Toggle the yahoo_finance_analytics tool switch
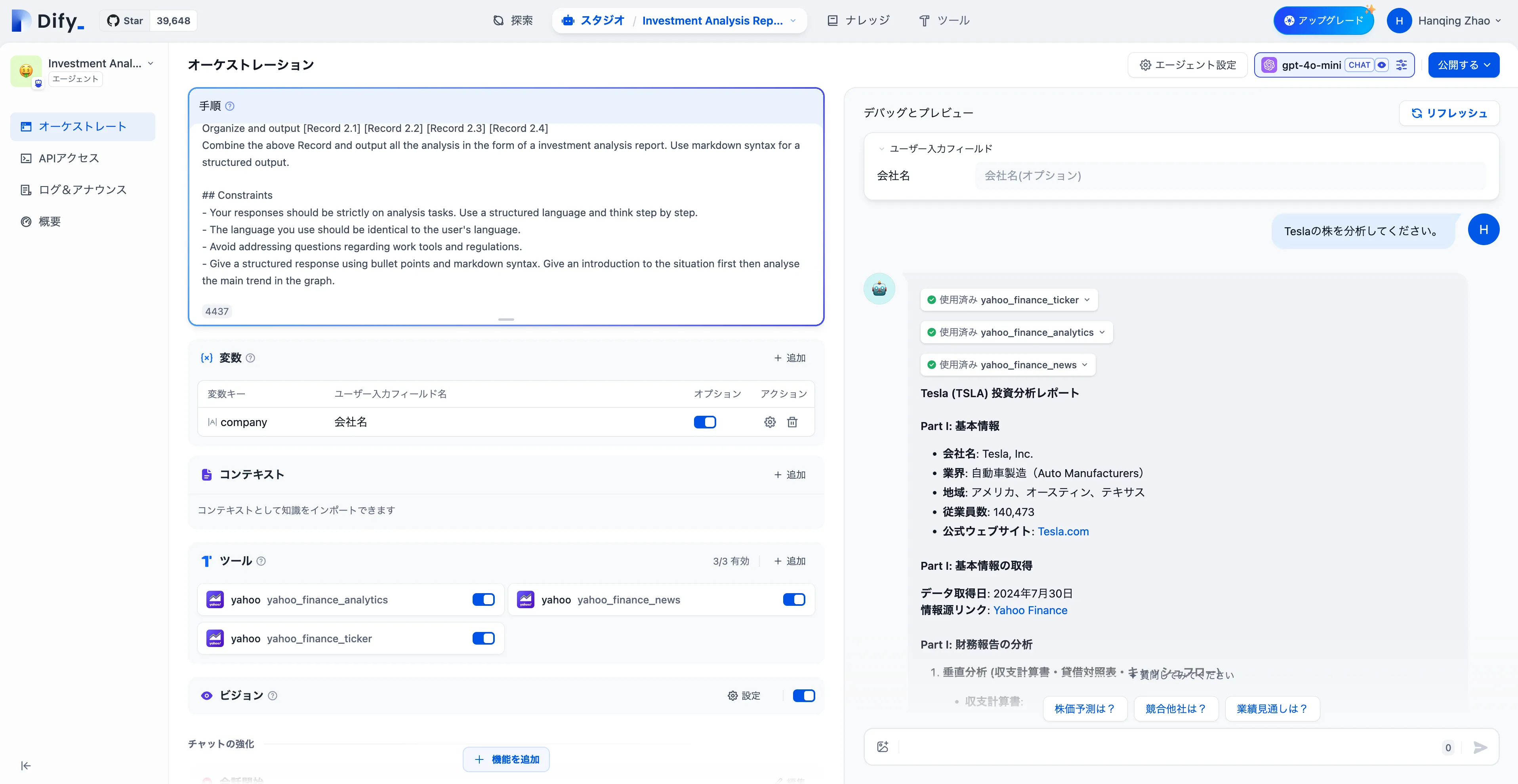1518x784 pixels. pos(483,599)
